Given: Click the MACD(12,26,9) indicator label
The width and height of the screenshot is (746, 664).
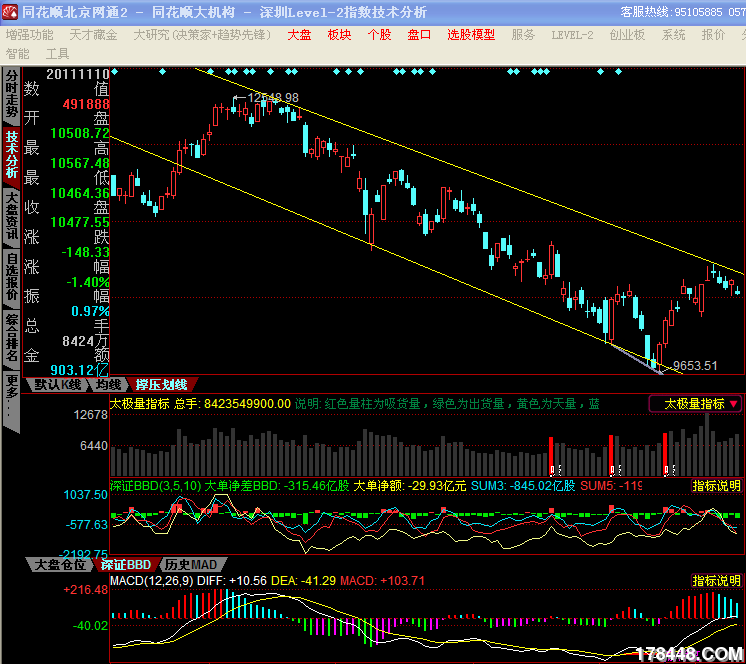Looking at the screenshot, I should click(152, 581).
